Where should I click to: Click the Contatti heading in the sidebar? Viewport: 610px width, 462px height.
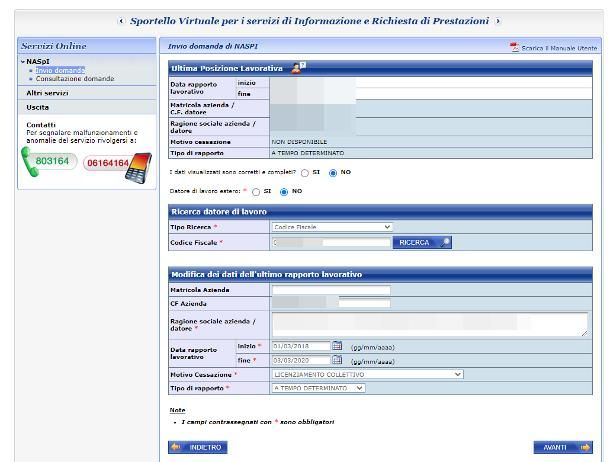[x=41, y=125]
